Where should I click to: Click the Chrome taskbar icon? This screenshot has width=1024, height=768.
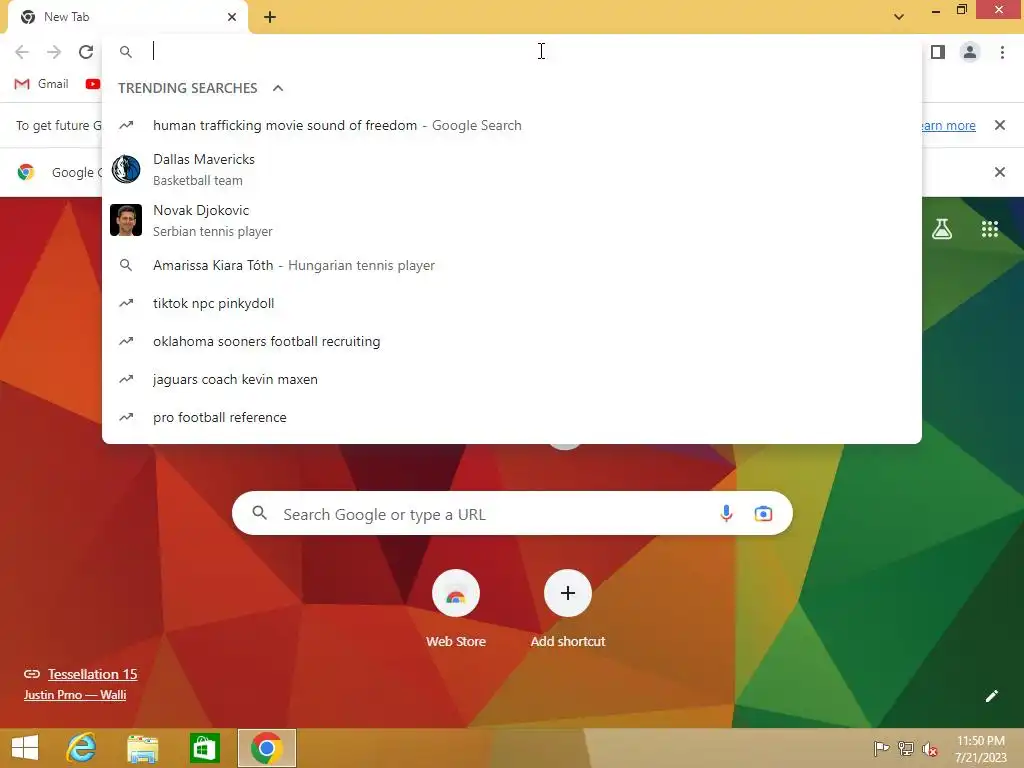tap(266, 748)
